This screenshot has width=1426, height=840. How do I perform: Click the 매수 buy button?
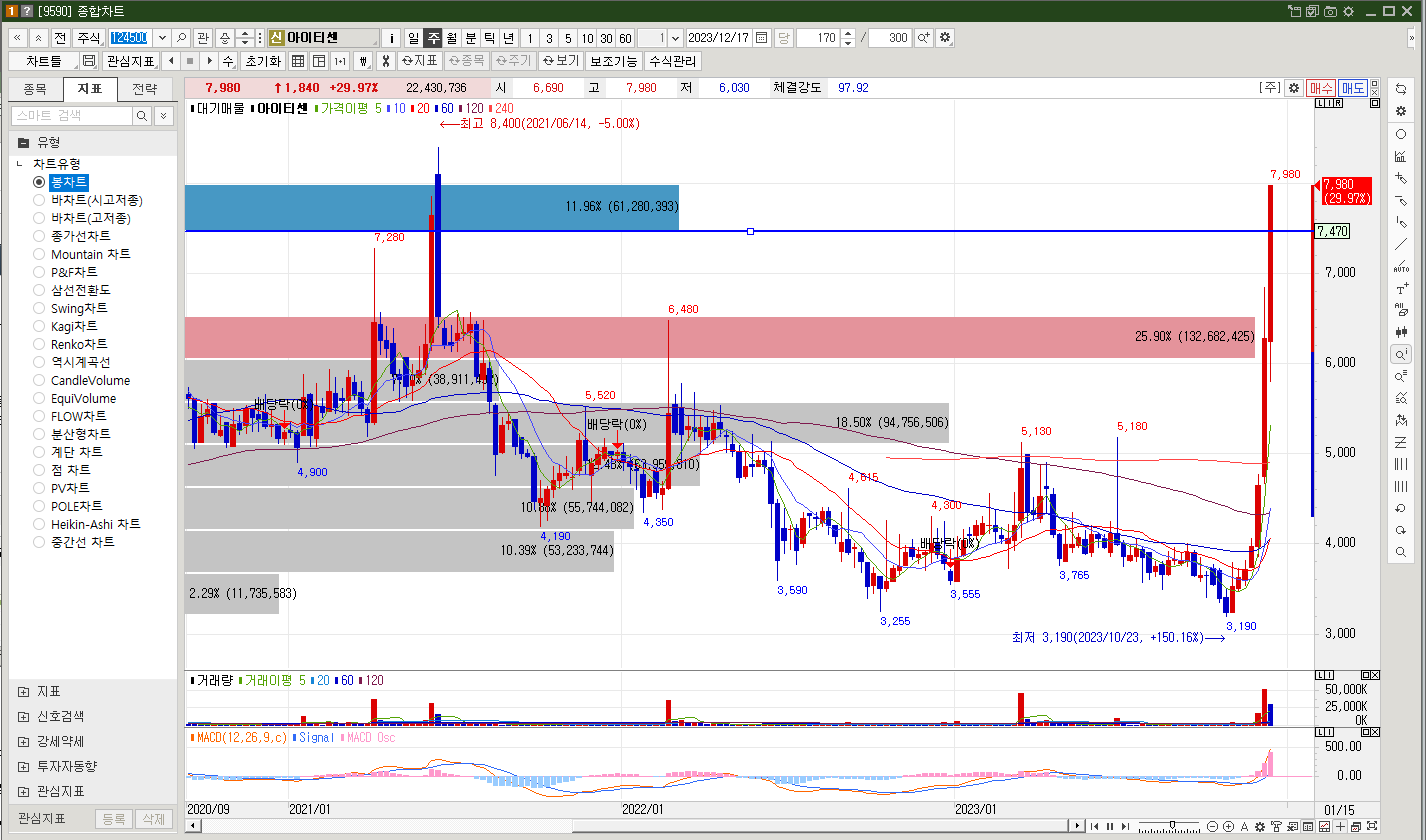click(1321, 88)
